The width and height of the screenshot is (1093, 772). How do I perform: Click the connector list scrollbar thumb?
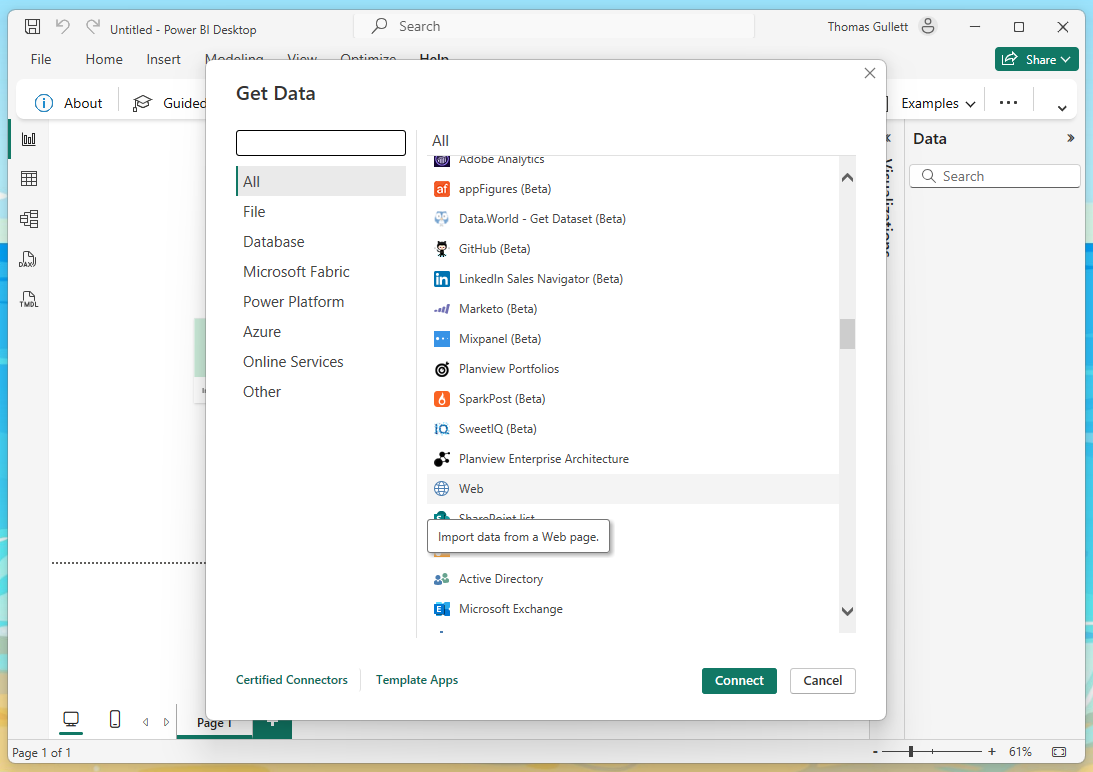847,334
